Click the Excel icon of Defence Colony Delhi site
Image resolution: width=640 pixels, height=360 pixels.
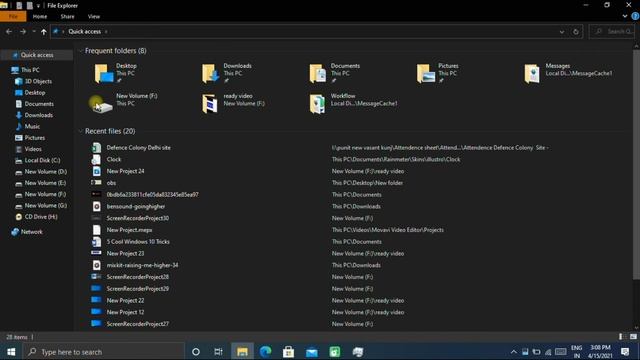pos(96,147)
